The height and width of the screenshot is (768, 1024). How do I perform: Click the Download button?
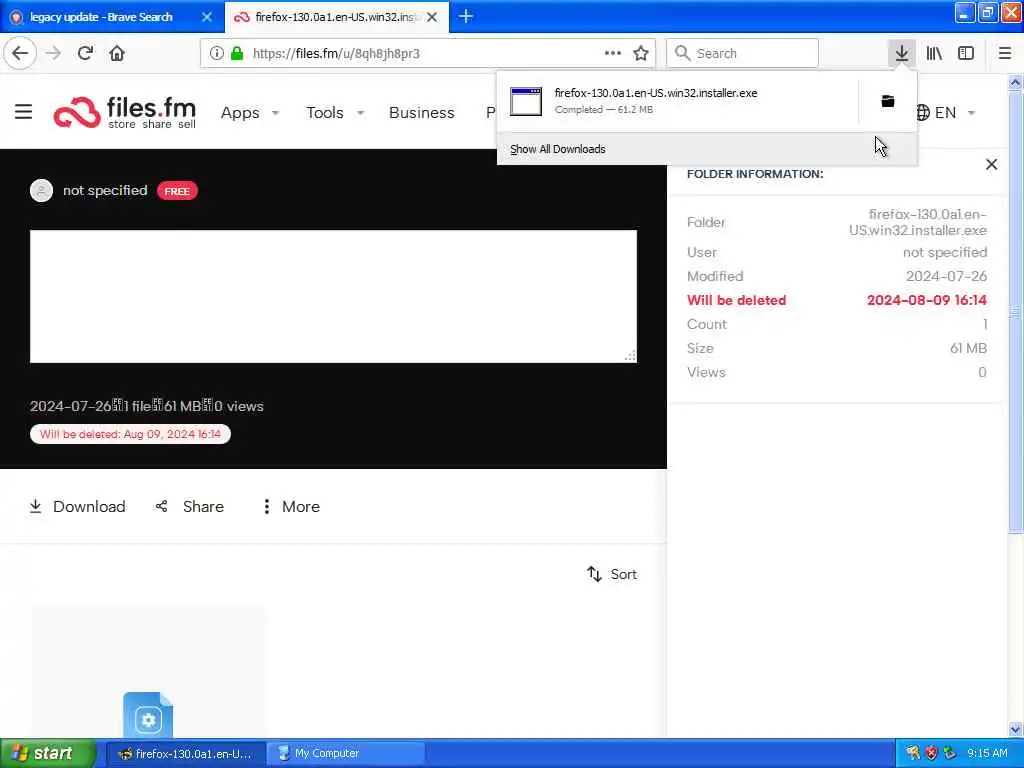pos(77,506)
